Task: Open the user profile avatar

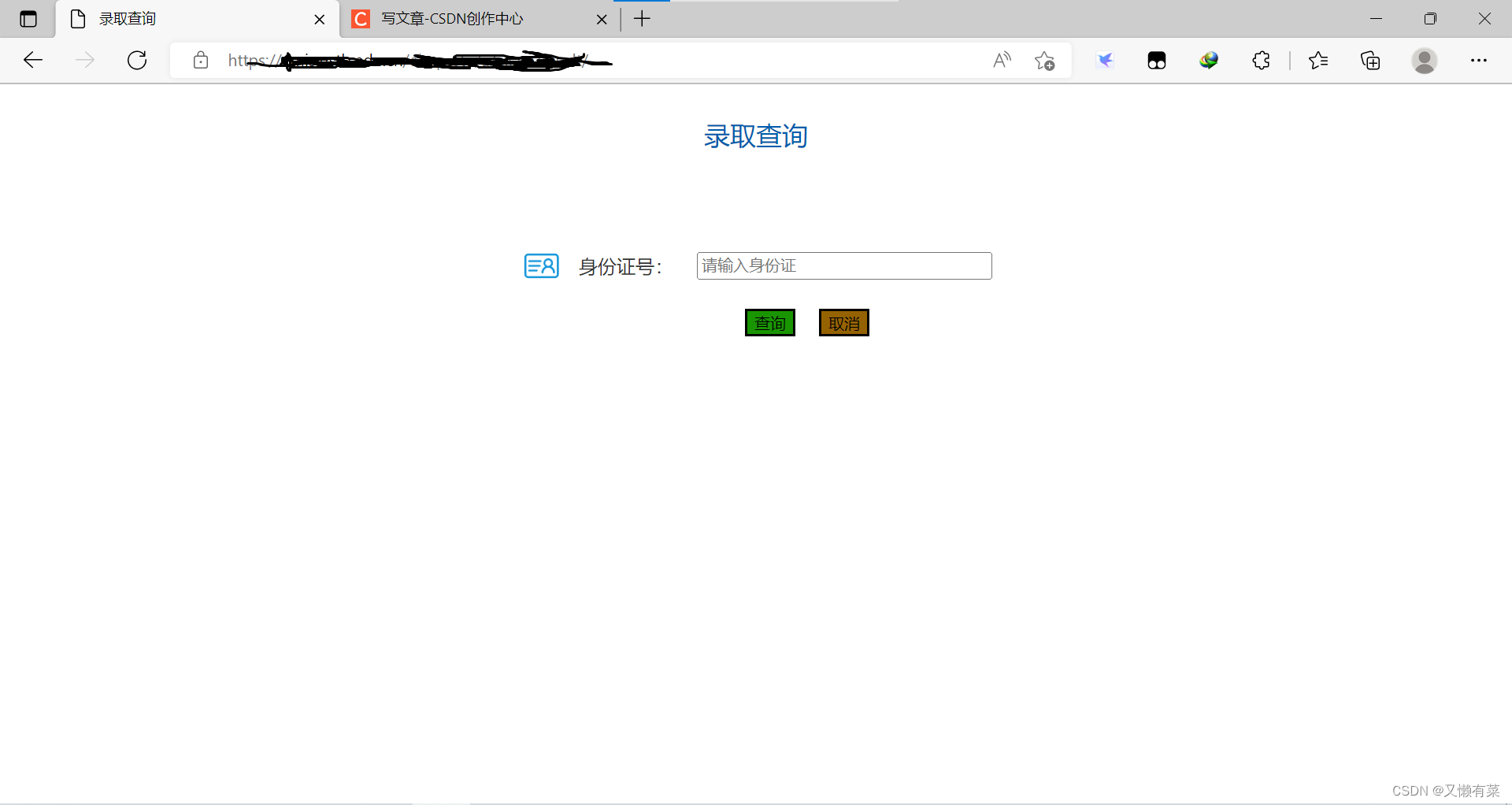Action: 1424,61
